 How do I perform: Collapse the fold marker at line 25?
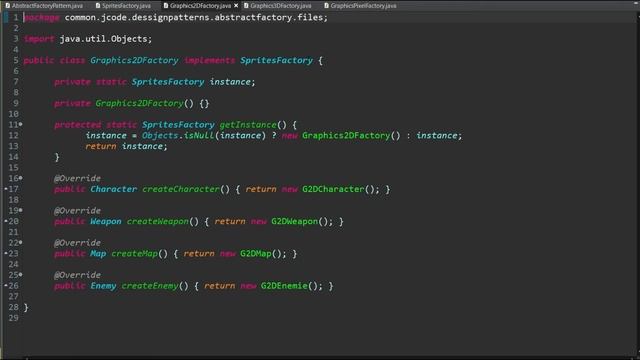[20, 275]
